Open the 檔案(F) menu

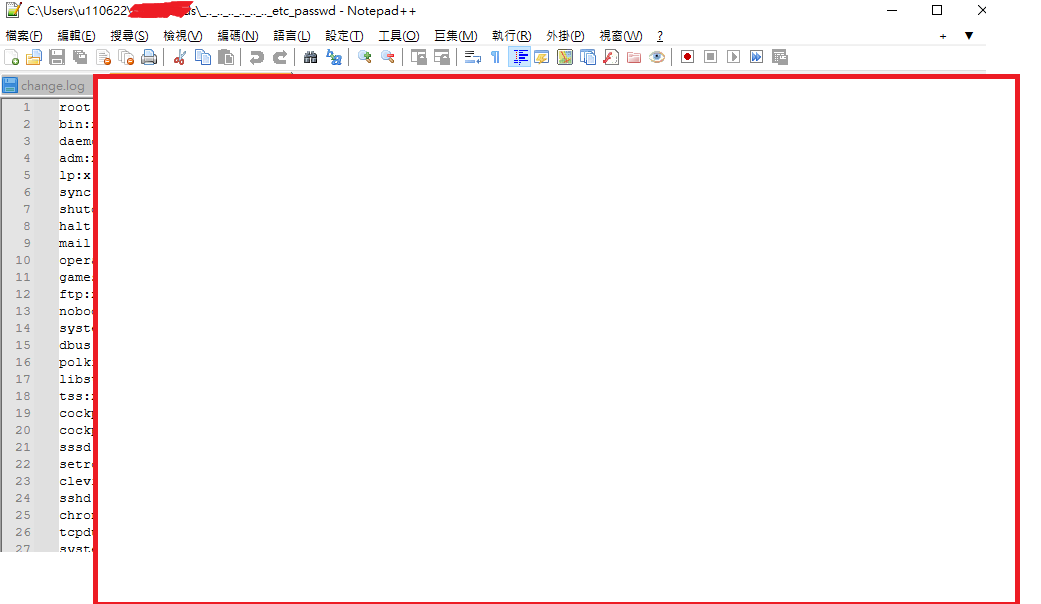(24, 36)
